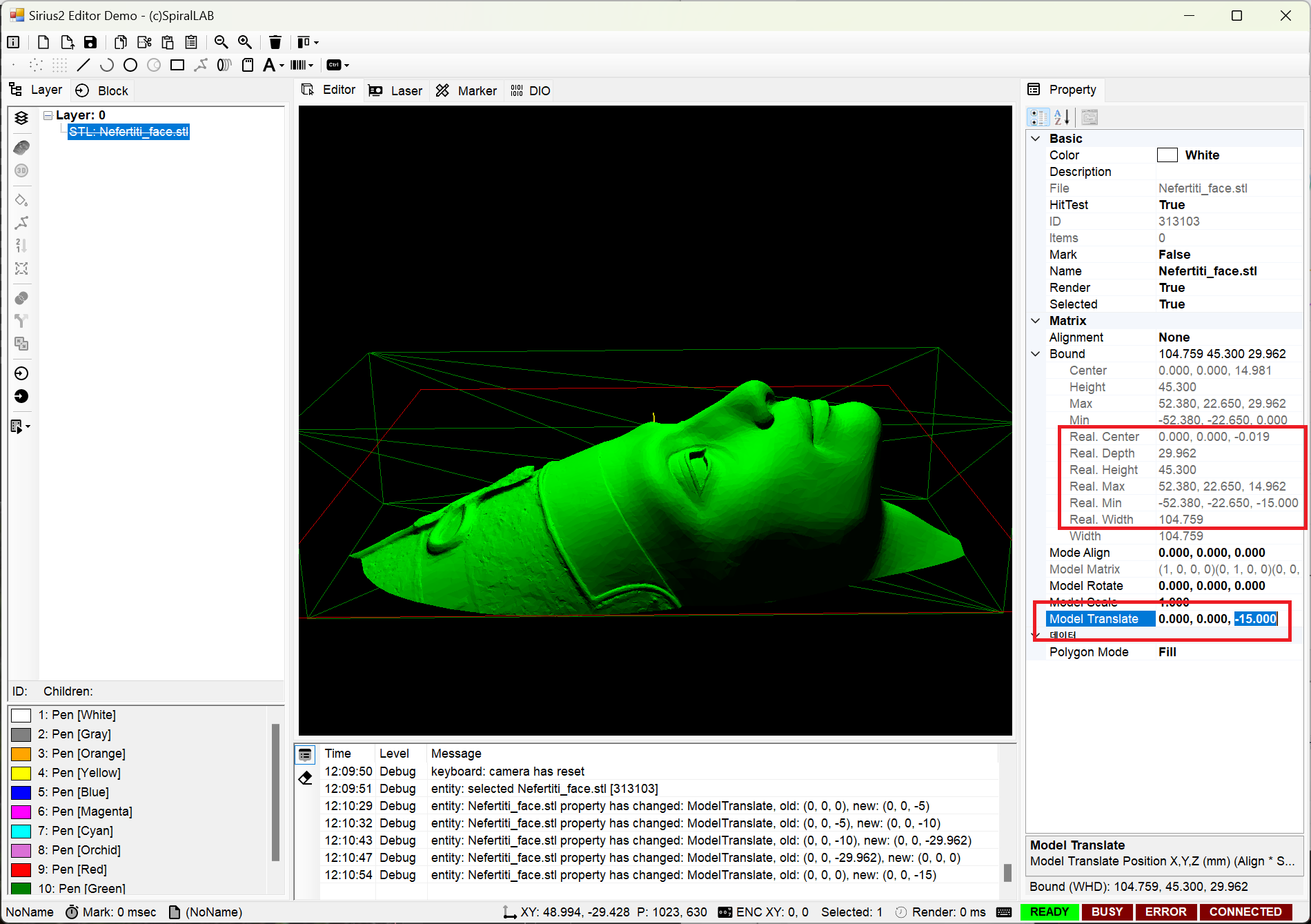Screen dimensions: 1311x924
Task: Open the document information icon
Action: point(13,42)
